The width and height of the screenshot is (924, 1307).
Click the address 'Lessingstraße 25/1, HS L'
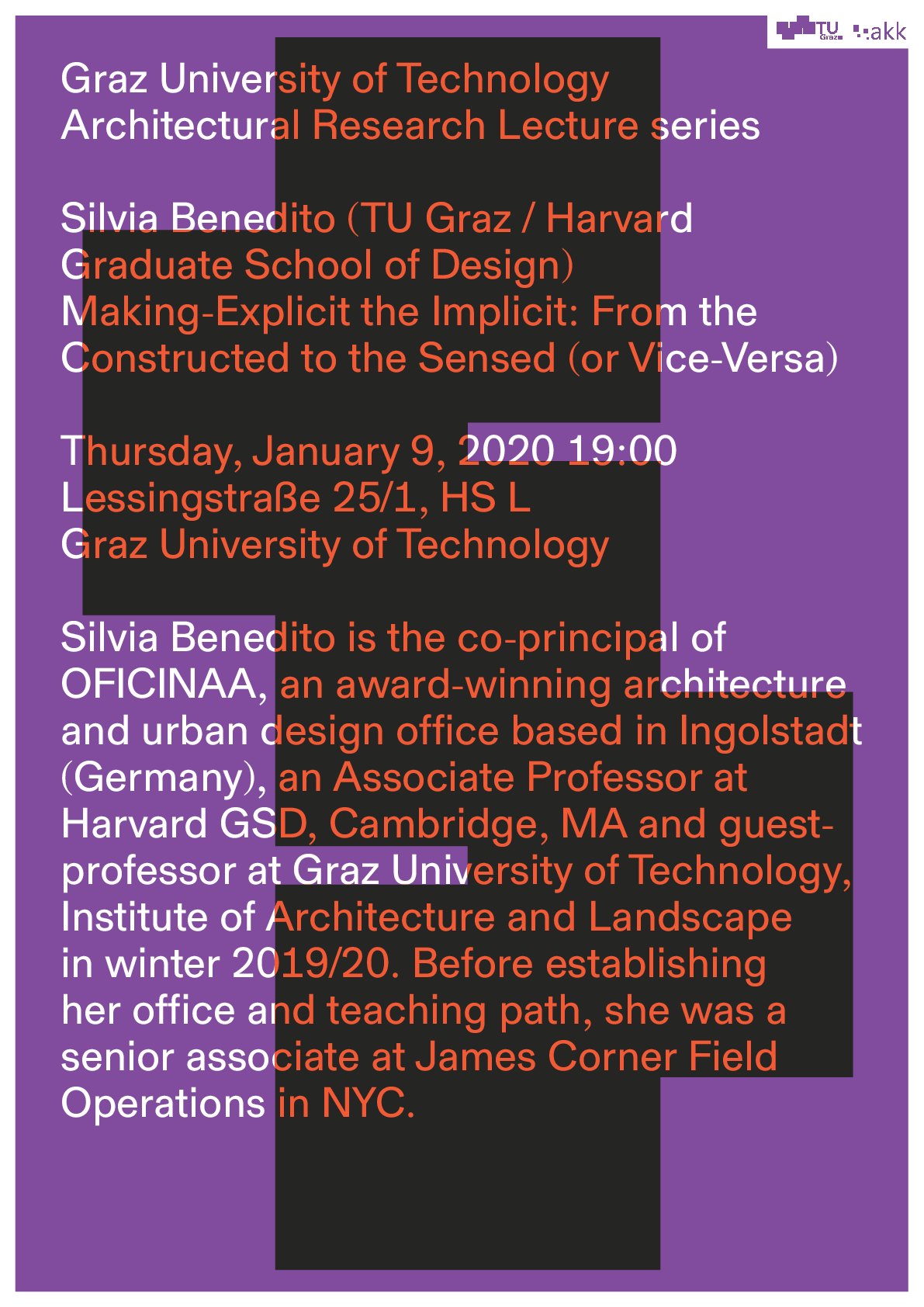(296, 498)
